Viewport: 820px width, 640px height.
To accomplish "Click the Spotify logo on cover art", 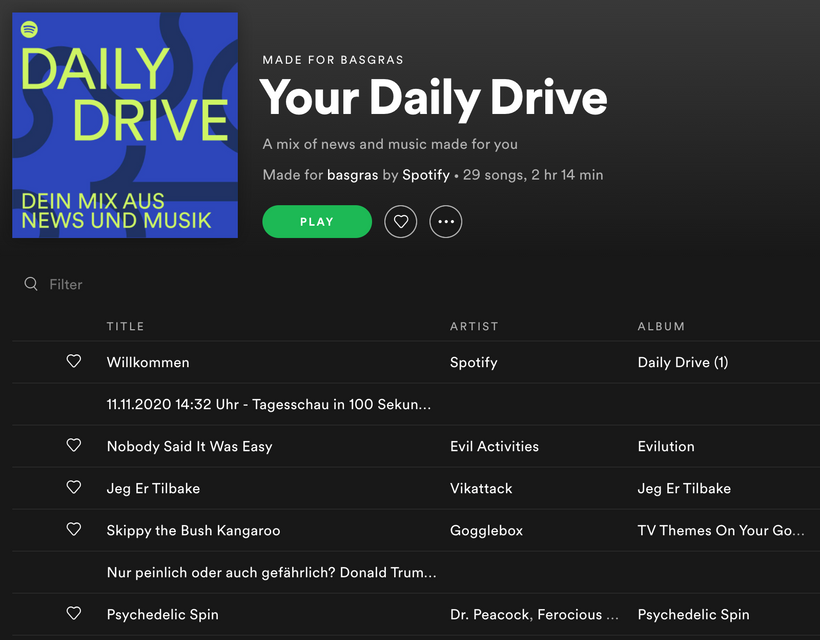I will click(x=29, y=29).
